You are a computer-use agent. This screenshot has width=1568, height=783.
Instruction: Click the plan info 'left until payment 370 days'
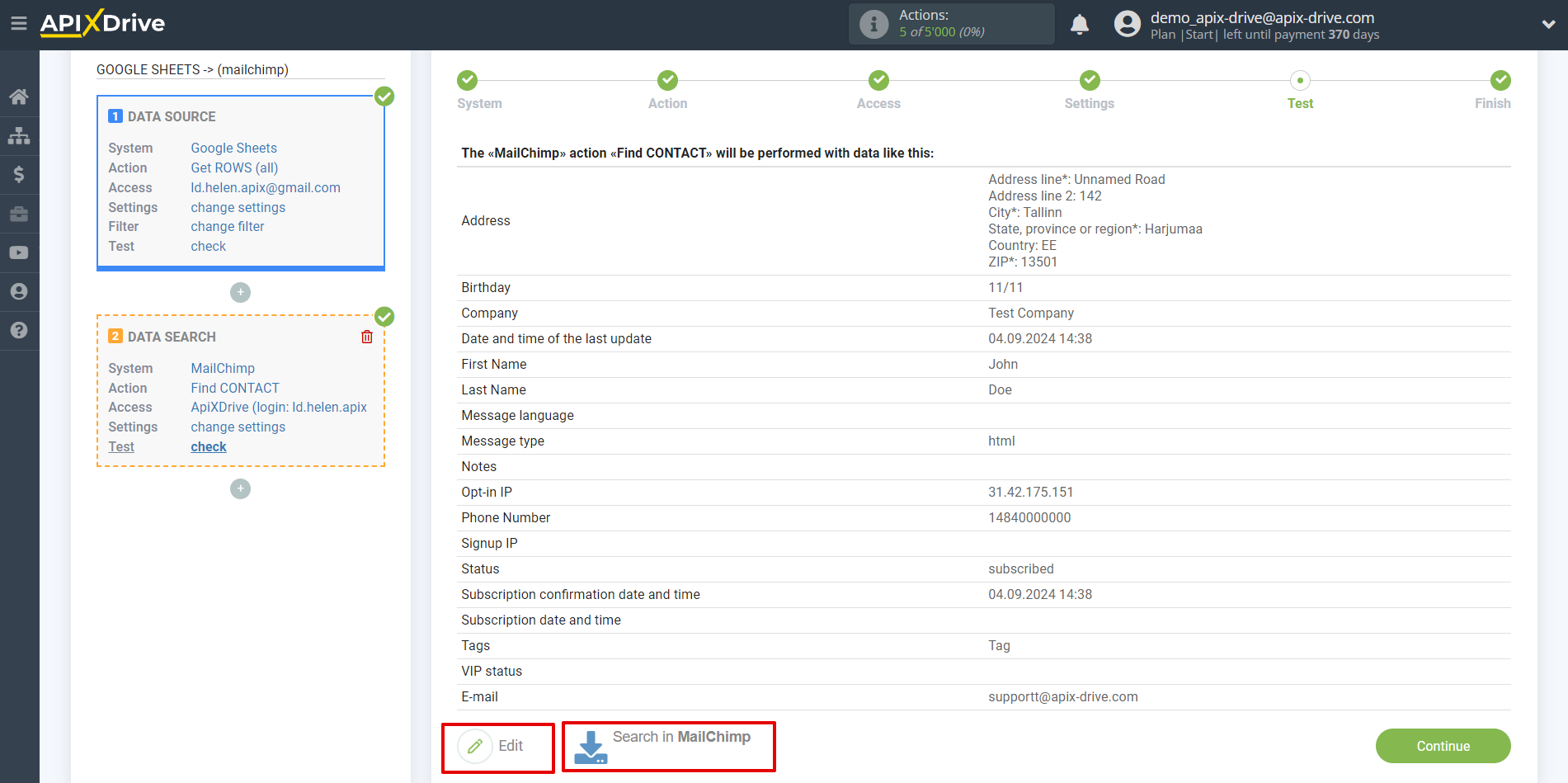point(1301,35)
